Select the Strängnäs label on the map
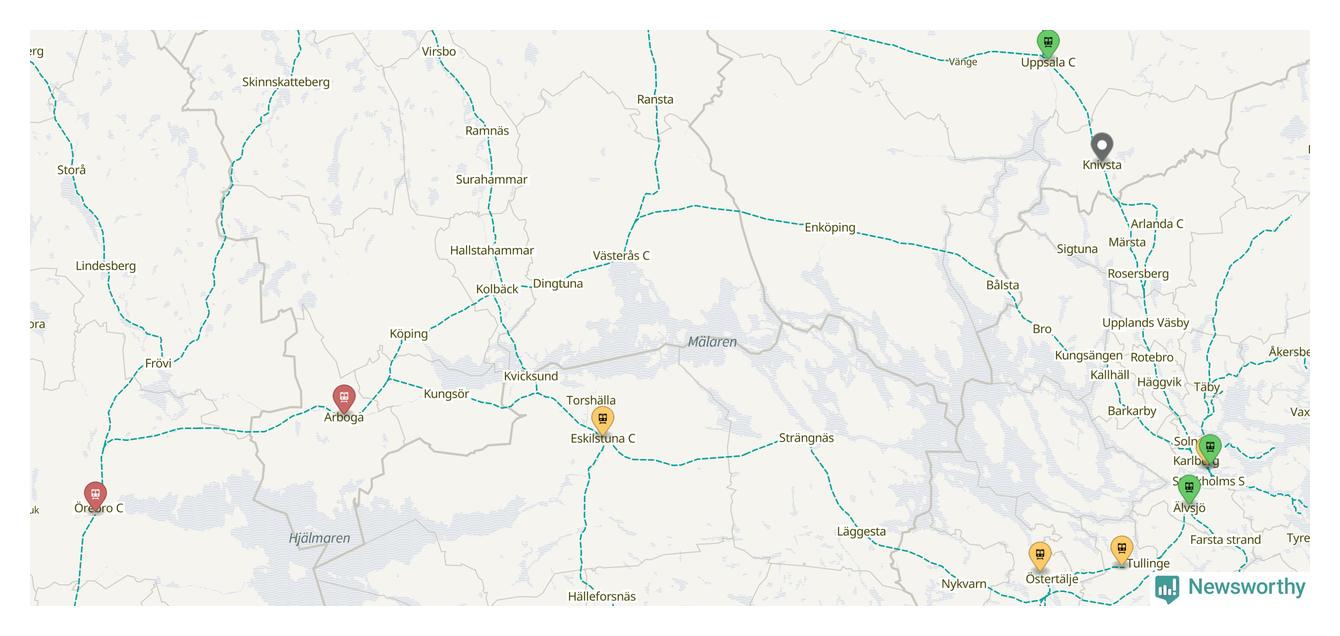 click(x=806, y=438)
